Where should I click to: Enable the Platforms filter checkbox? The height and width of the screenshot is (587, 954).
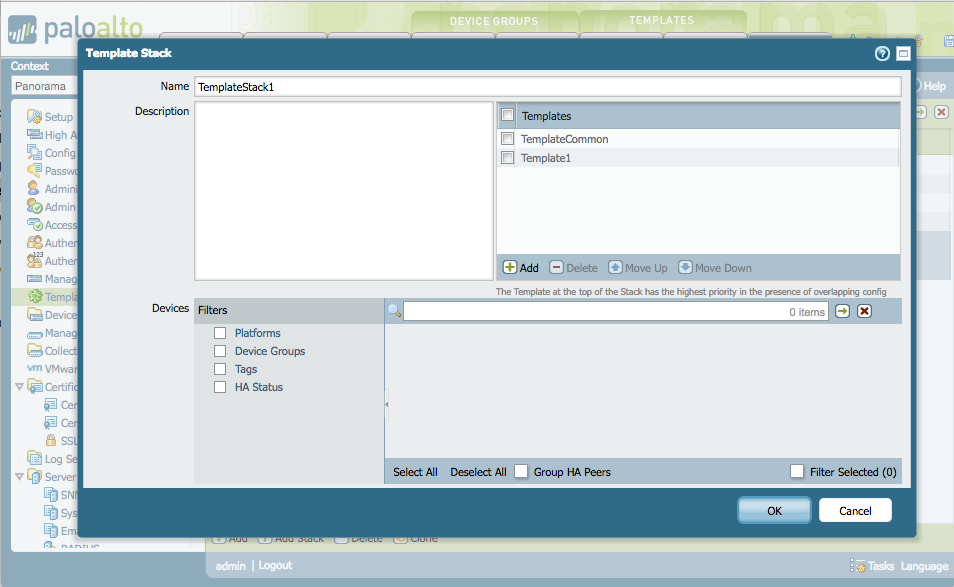(x=220, y=333)
